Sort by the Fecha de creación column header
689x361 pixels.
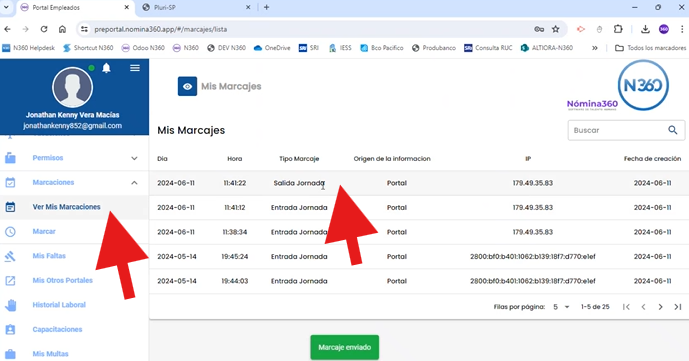click(653, 159)
